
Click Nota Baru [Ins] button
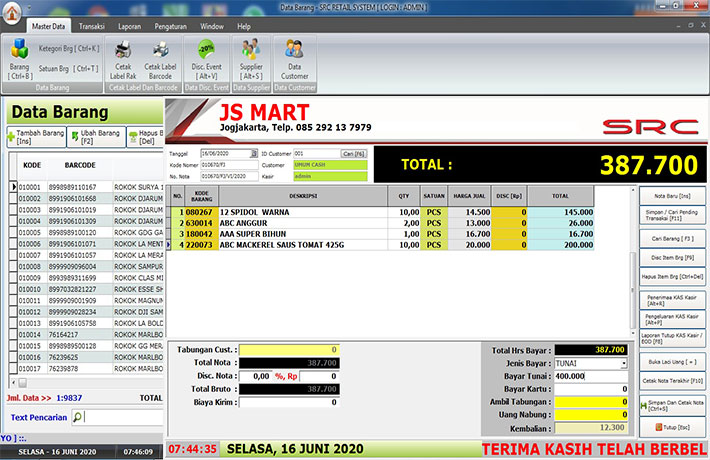click(x=672, y=196)
